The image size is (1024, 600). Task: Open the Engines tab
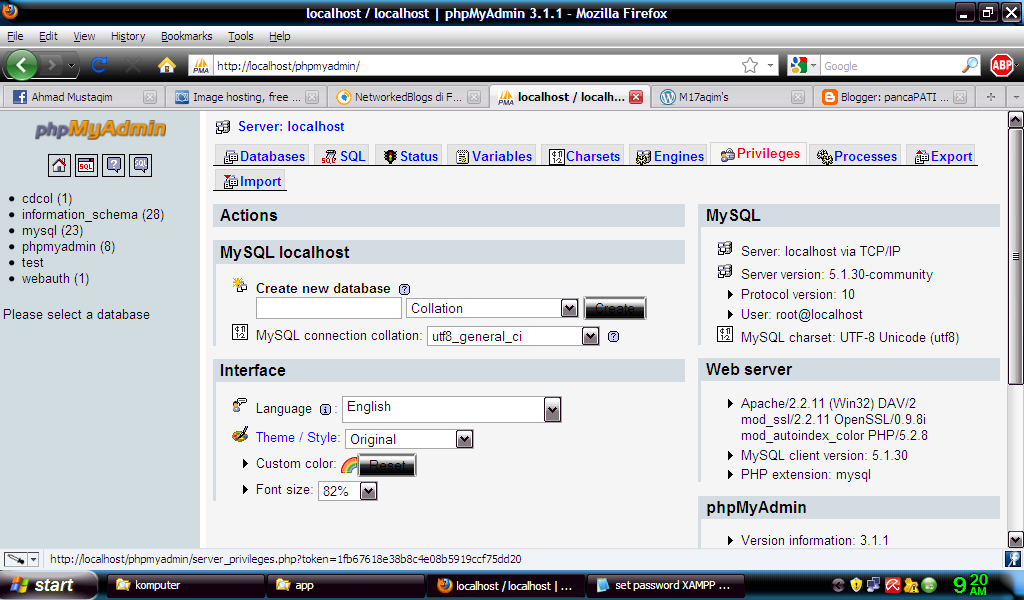(x=670, y=156)
